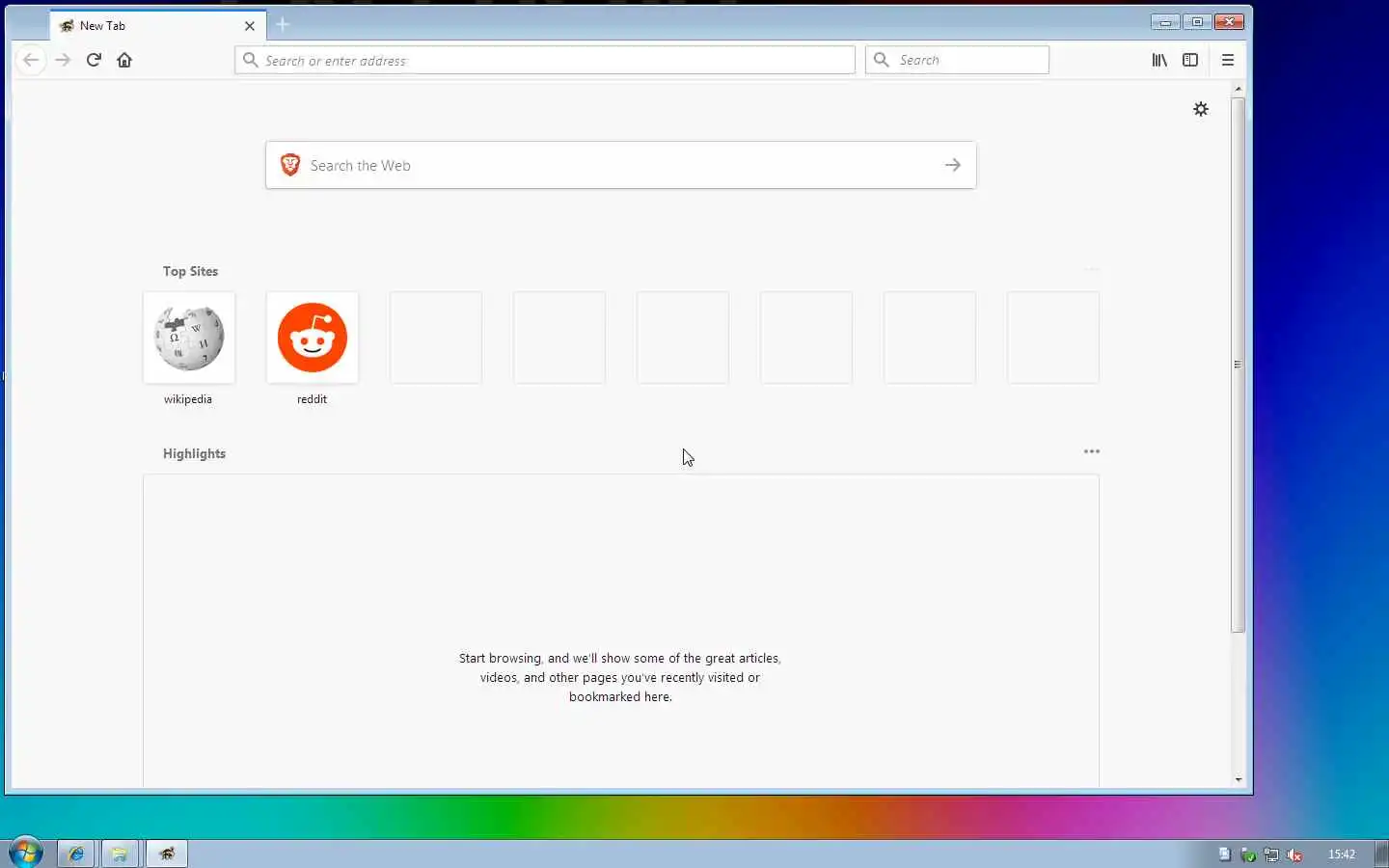1389x868 pixels.
Task: Launch Internet Explorer from the taskbar
Action: (76, 854)
